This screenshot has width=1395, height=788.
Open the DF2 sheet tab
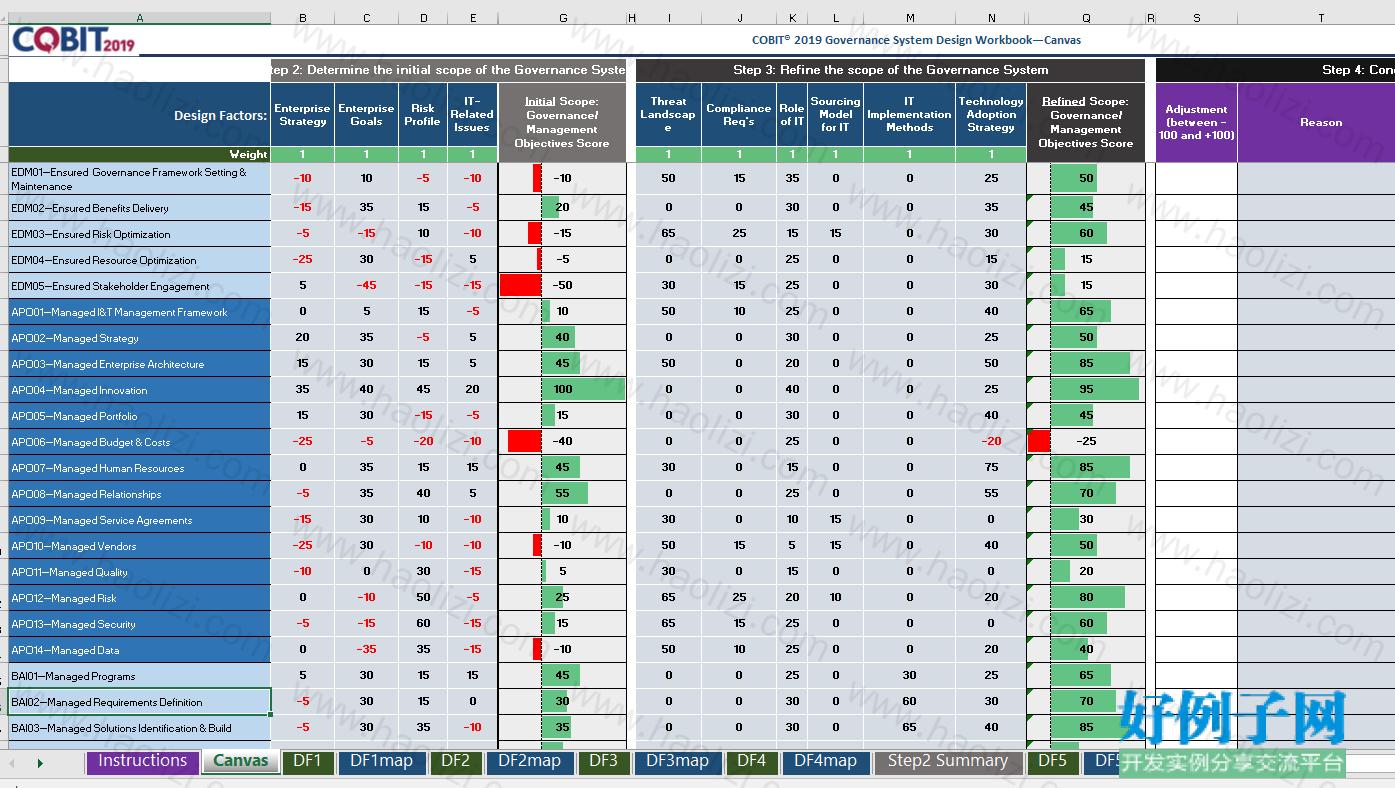(455, 761)
